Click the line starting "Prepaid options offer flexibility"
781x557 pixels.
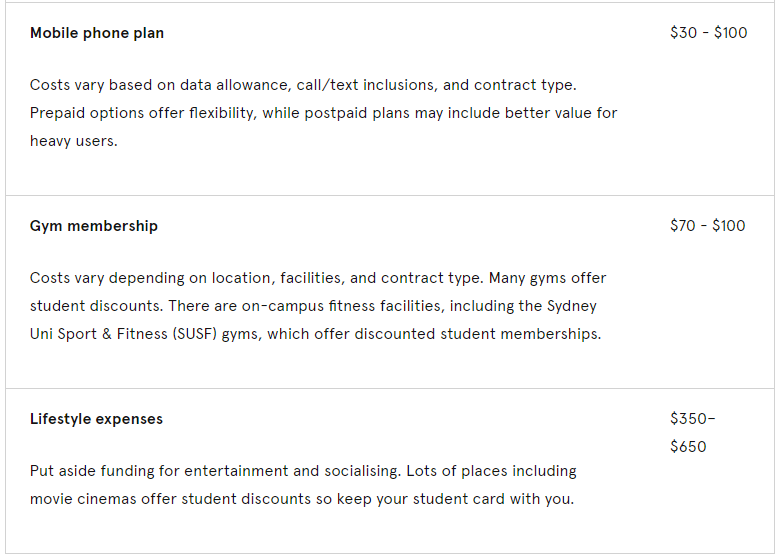[323, 113]
